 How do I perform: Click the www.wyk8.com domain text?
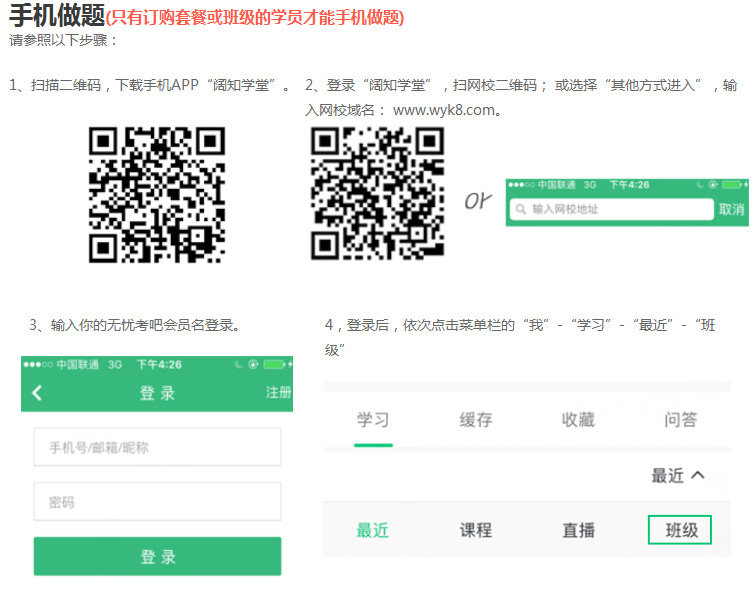444,110
